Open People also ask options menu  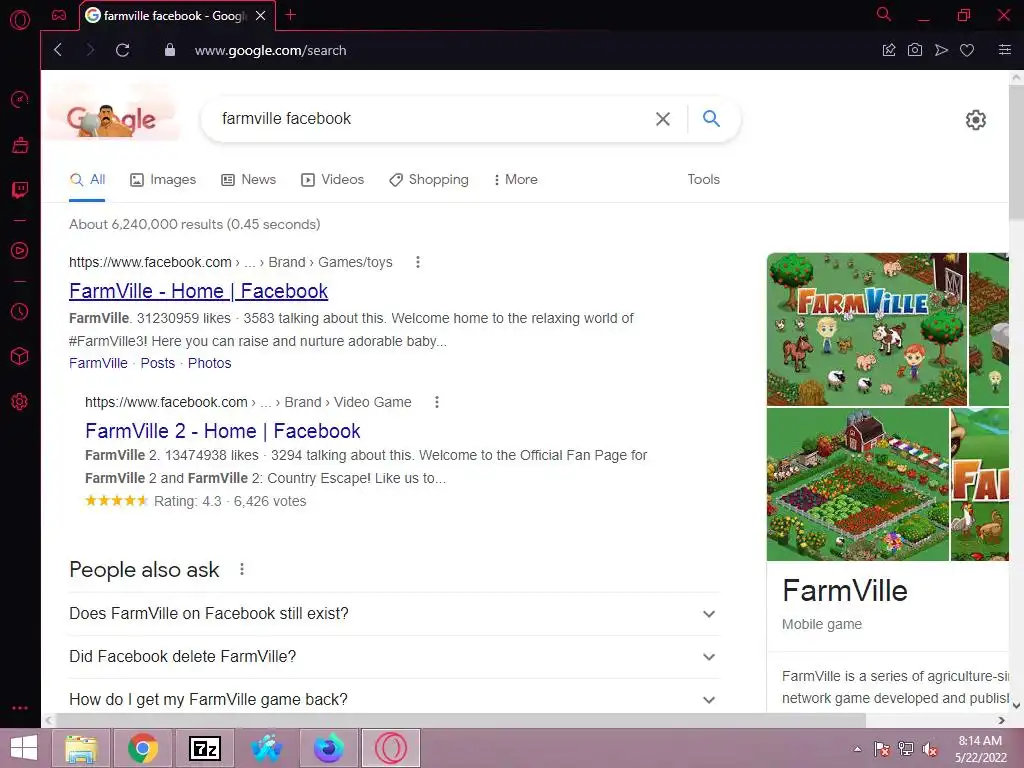click(242, 569)
